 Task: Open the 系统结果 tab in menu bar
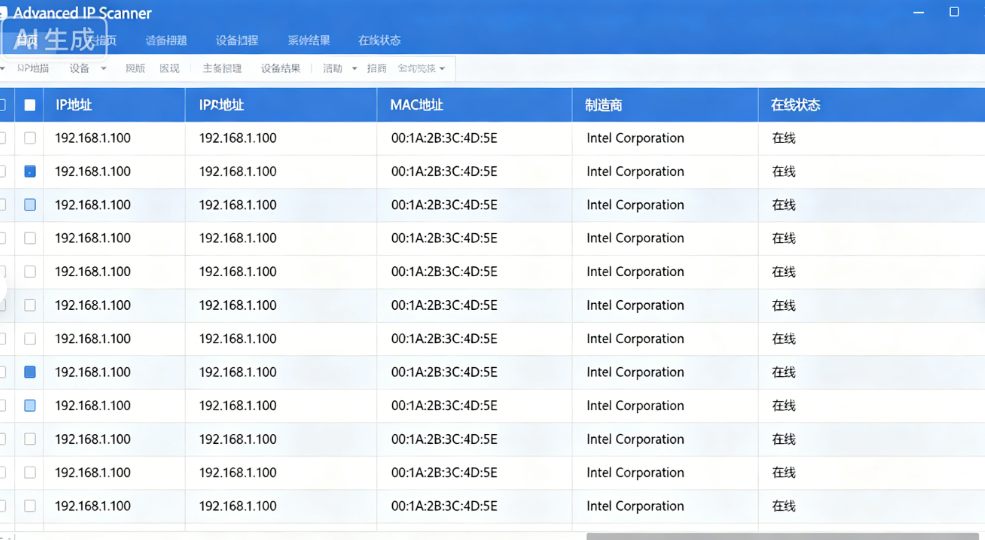[308, 41]
